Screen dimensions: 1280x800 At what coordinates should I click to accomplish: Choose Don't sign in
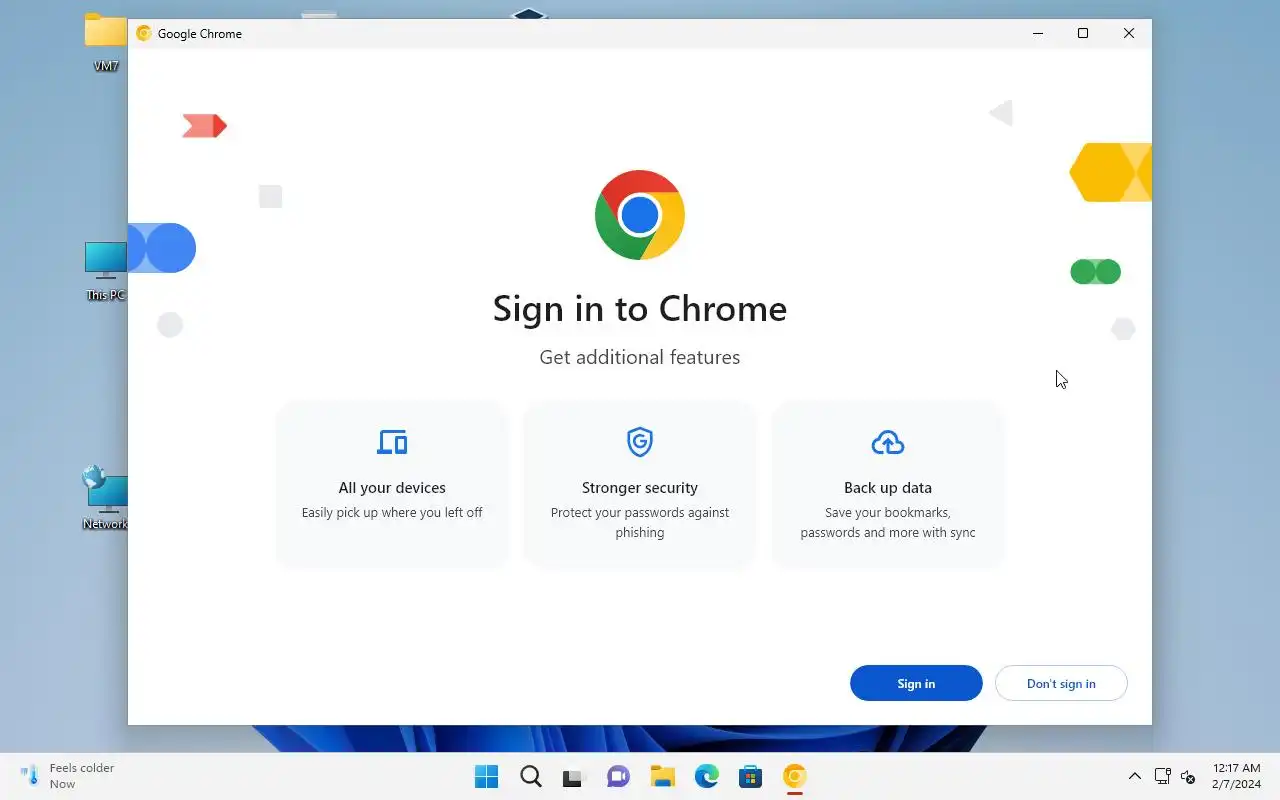pos(1061,683)
